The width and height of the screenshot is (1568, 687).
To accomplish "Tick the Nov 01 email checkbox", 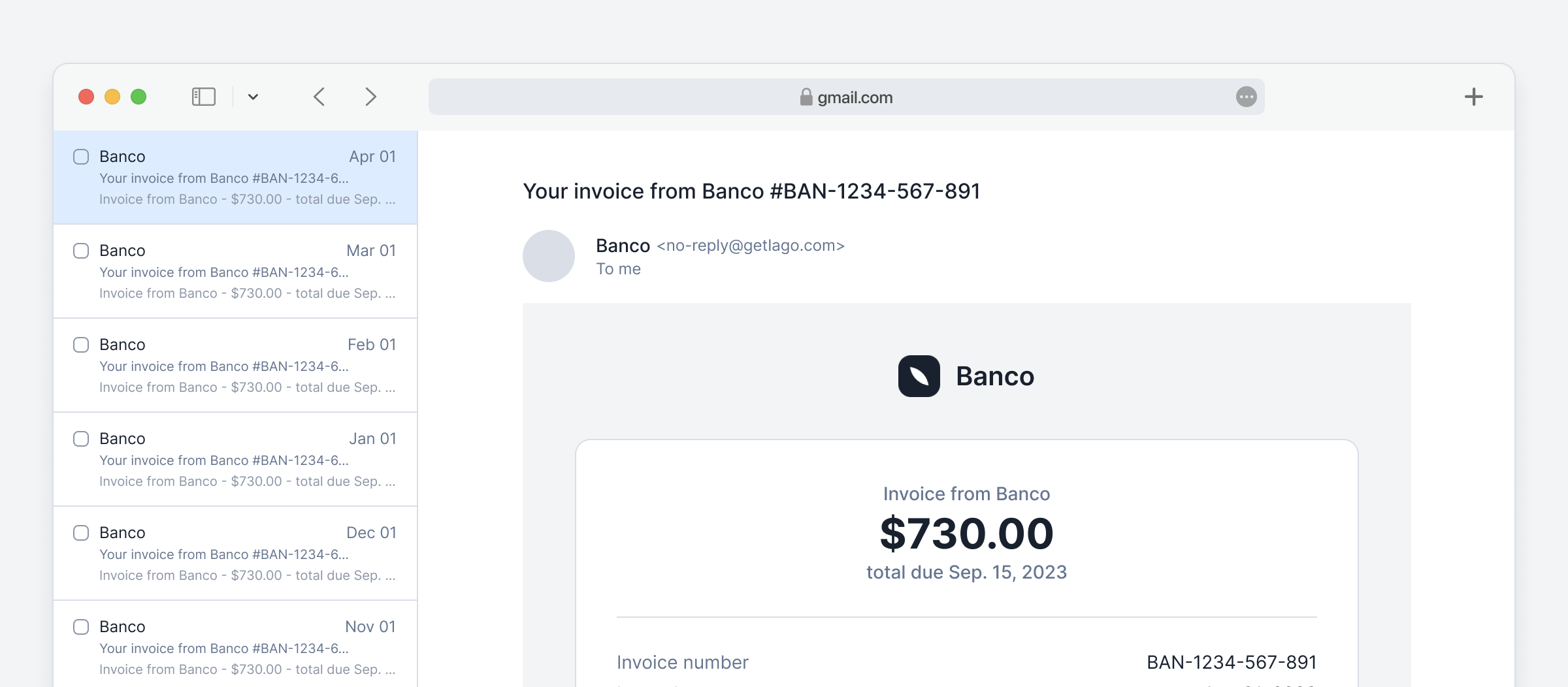I will point(81,627).
